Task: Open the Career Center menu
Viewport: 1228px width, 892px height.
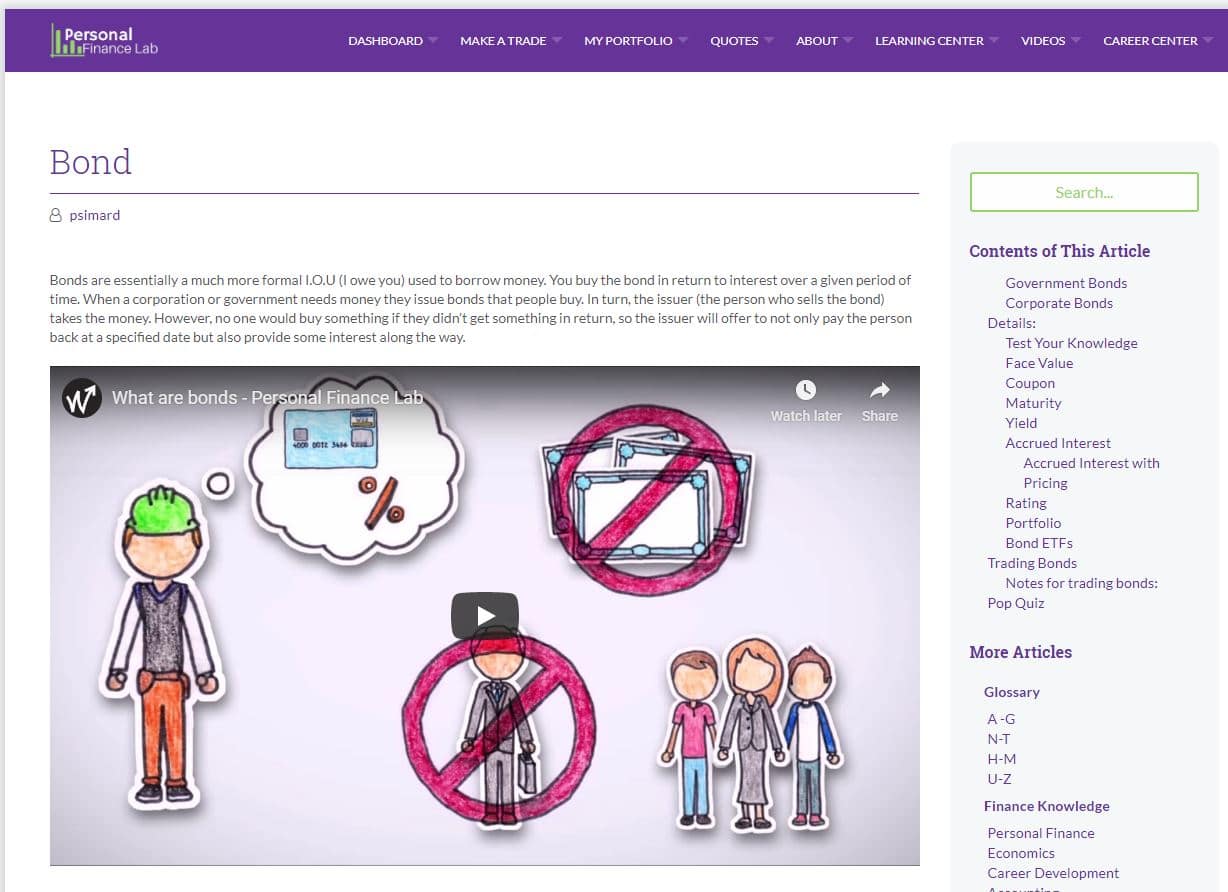Action: (x=1150, y=41)
